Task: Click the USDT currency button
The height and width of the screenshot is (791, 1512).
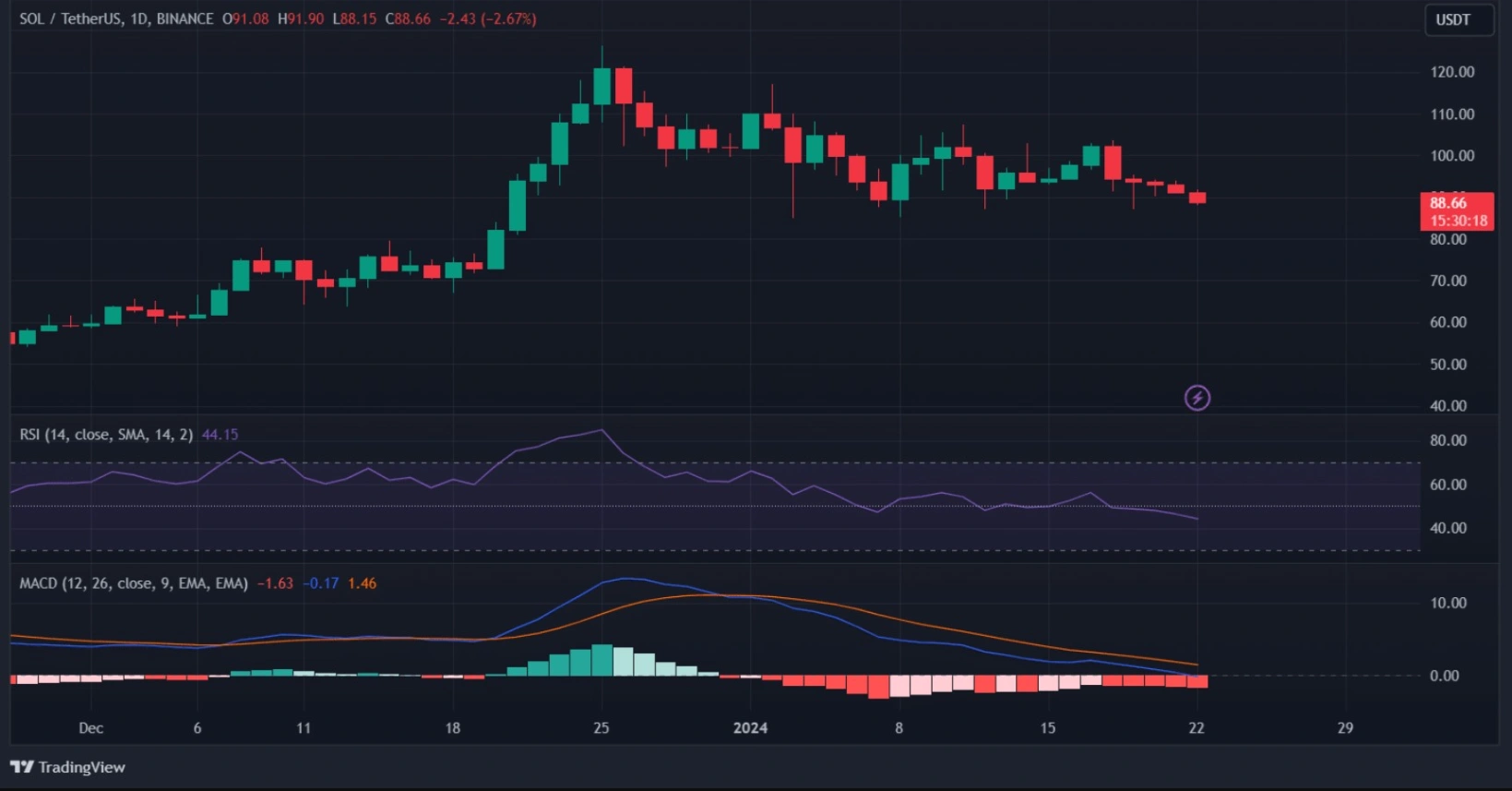Action: click(x=1458, y=19)
